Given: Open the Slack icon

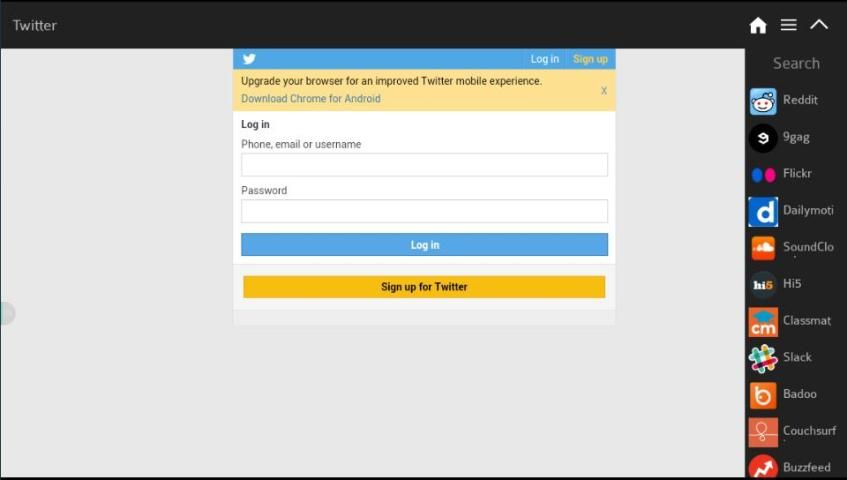Looking at the screenshot, I should 763,359.
